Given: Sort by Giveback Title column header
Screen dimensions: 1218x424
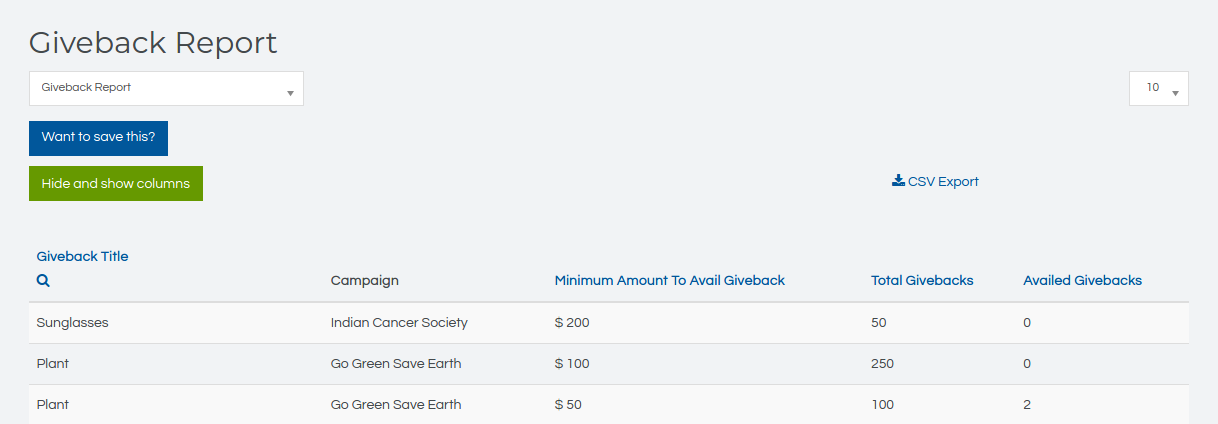Looking at the screenshot, I should (x=82, y=256).
